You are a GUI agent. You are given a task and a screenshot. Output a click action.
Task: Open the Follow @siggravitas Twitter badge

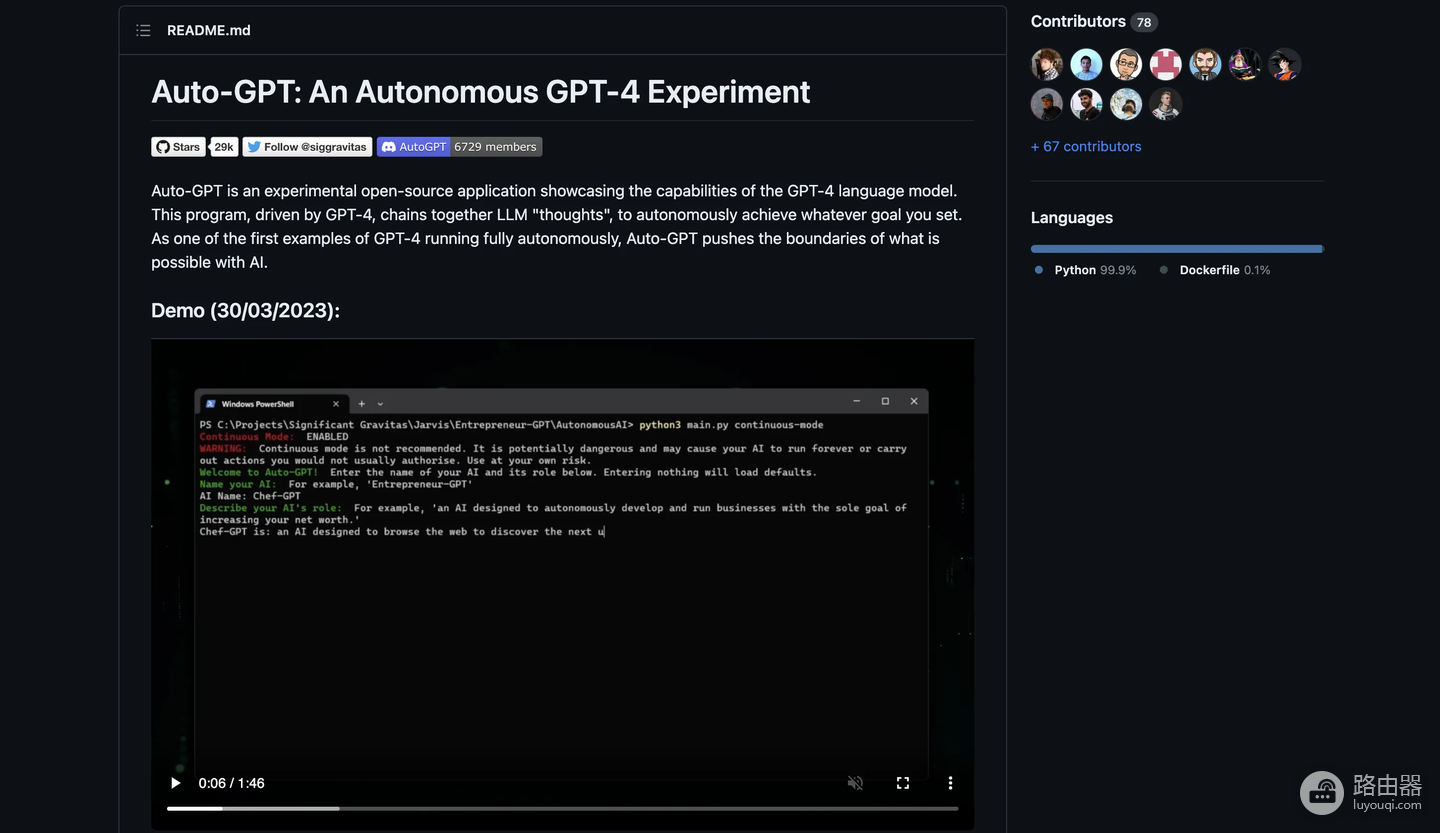click(307, 147)
